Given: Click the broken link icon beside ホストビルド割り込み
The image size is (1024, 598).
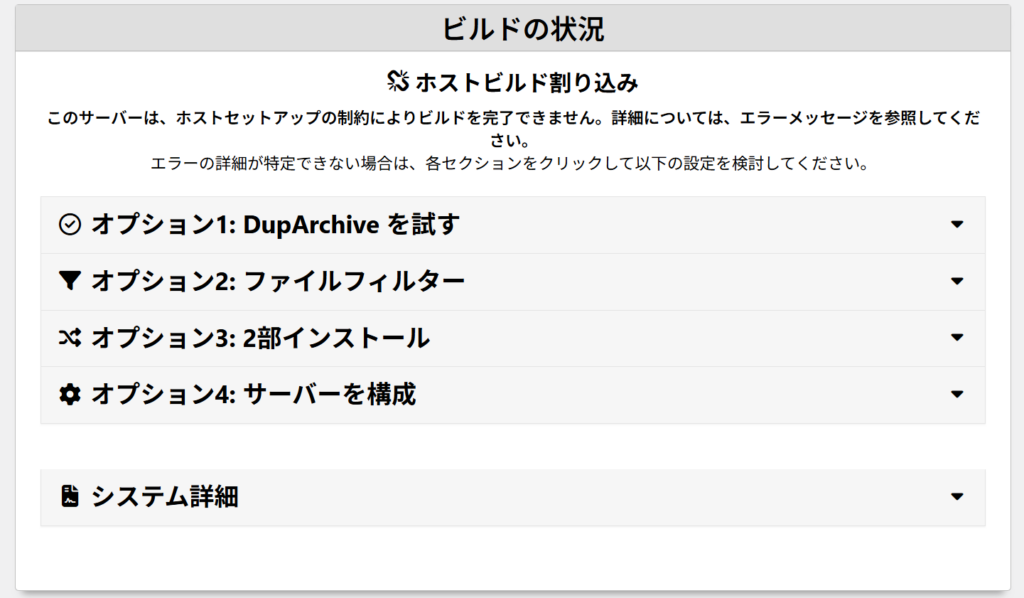Looking at the screenshot, I should 397,81.
